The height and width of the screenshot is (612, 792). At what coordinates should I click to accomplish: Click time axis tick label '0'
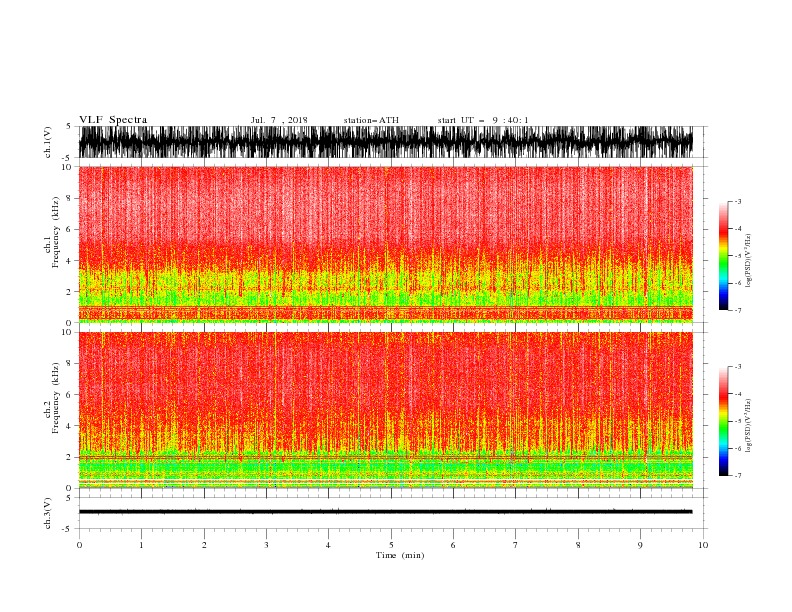tap(79, 545)
